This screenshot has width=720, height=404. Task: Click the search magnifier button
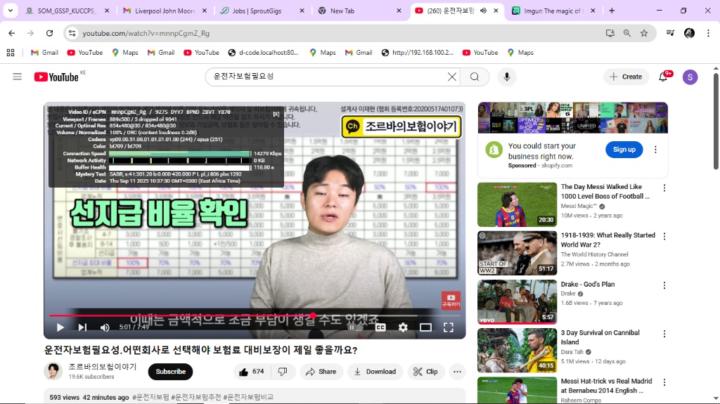coord(474,77)
